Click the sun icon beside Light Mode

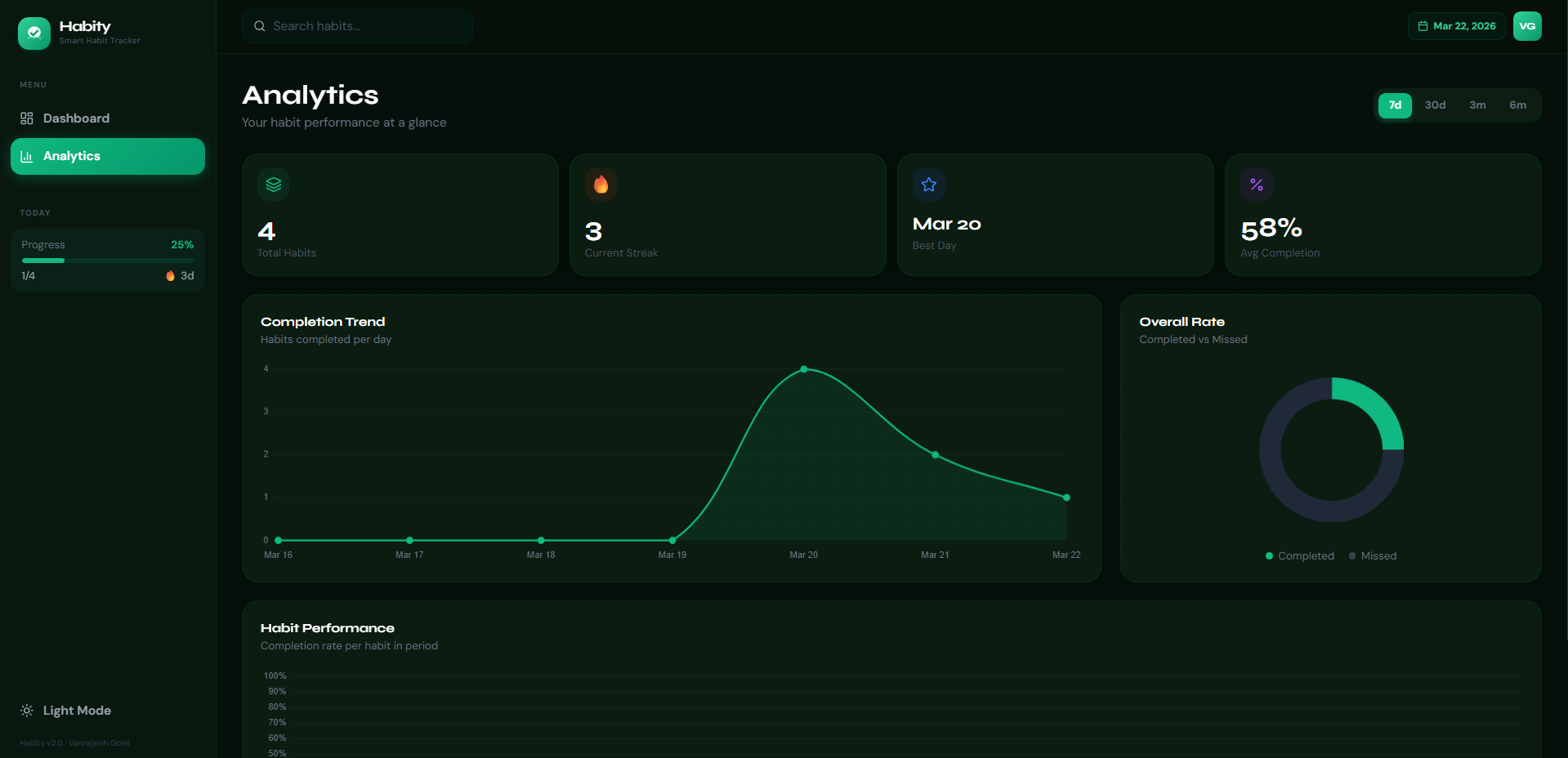[27, 711]
